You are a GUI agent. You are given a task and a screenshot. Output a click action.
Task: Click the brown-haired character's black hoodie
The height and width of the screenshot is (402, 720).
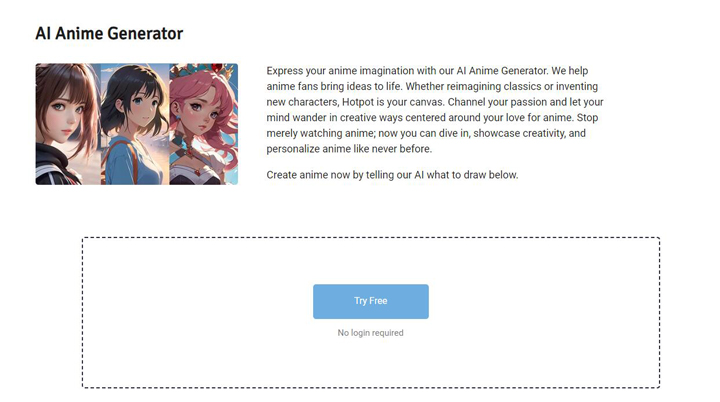51,166
